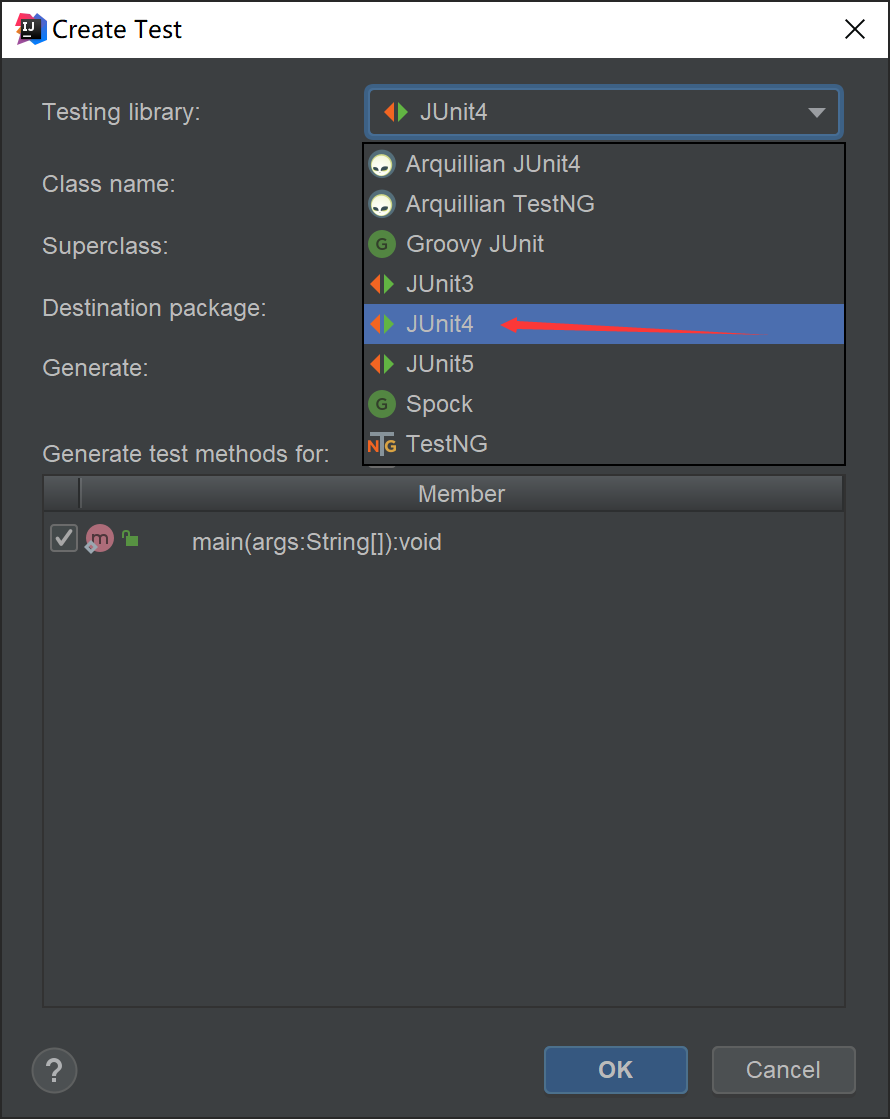The width and height of the screenshot is (890, 1119).
Task: Click the JUnit5 arrows icon
Action: (381, 364)
